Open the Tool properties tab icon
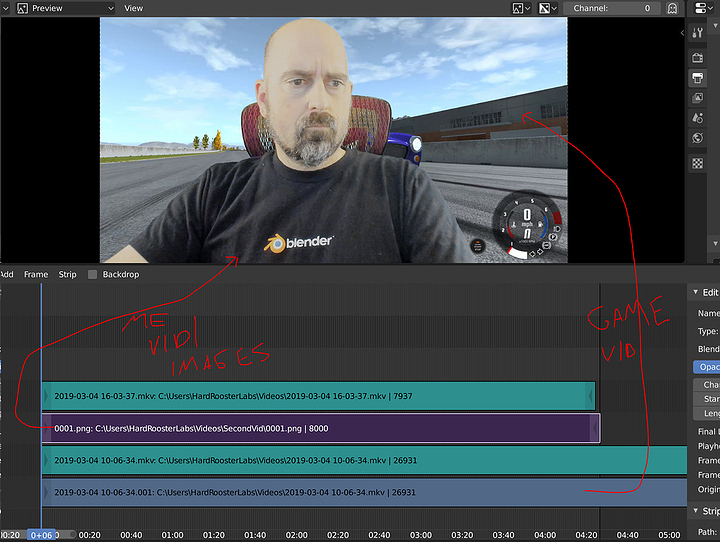Screen dimensions: 720x542 point(698,32)
